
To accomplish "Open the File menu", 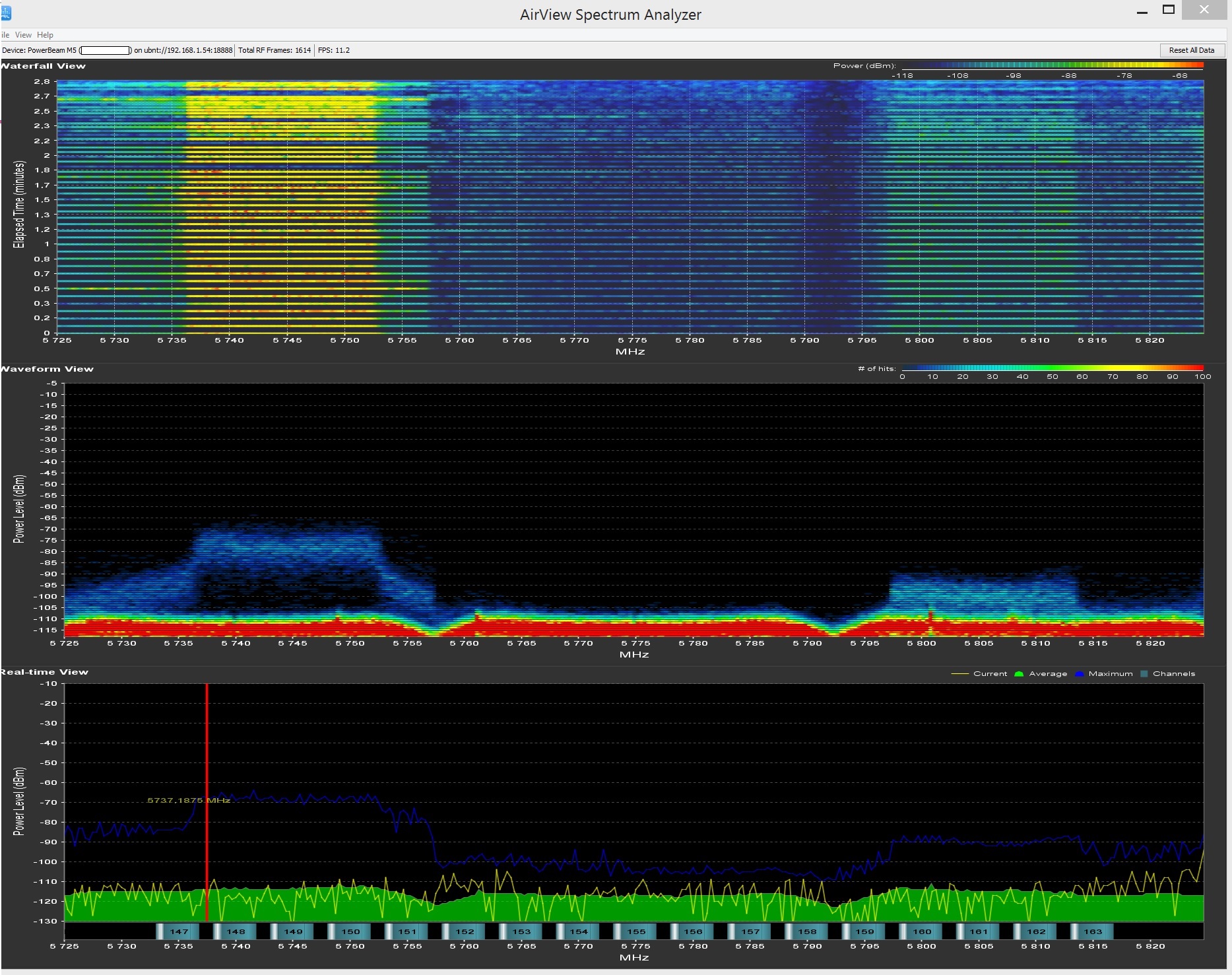I will pos(5,35).
